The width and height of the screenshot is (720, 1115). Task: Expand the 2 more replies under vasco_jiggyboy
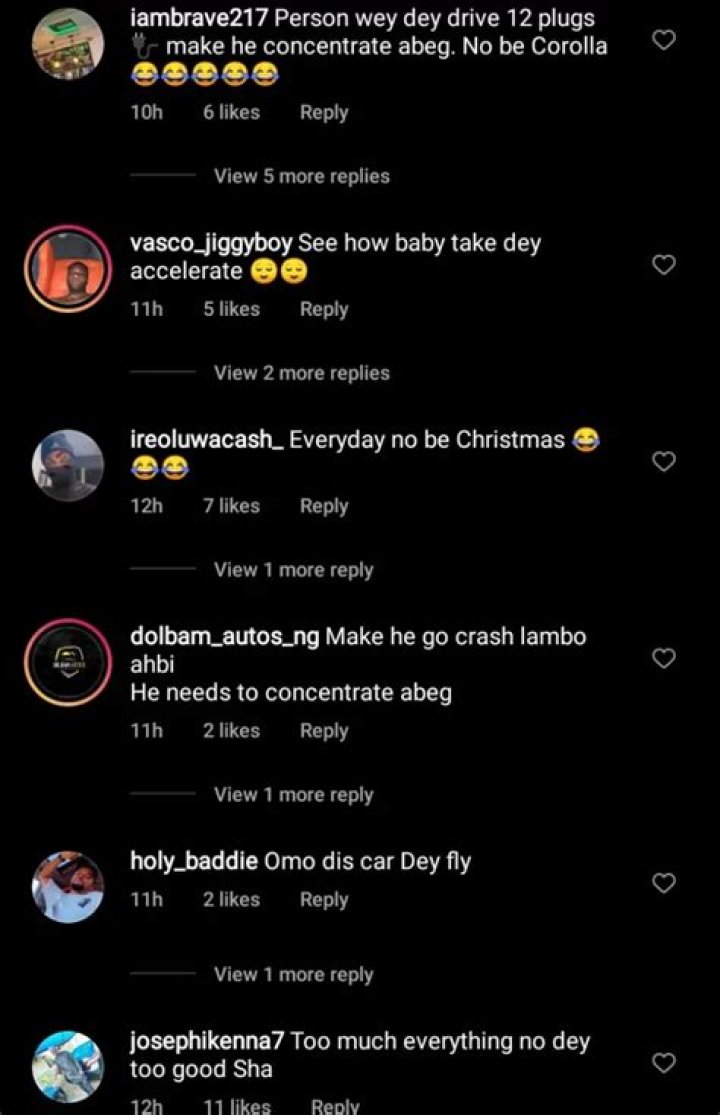click(x=301, y=372)
